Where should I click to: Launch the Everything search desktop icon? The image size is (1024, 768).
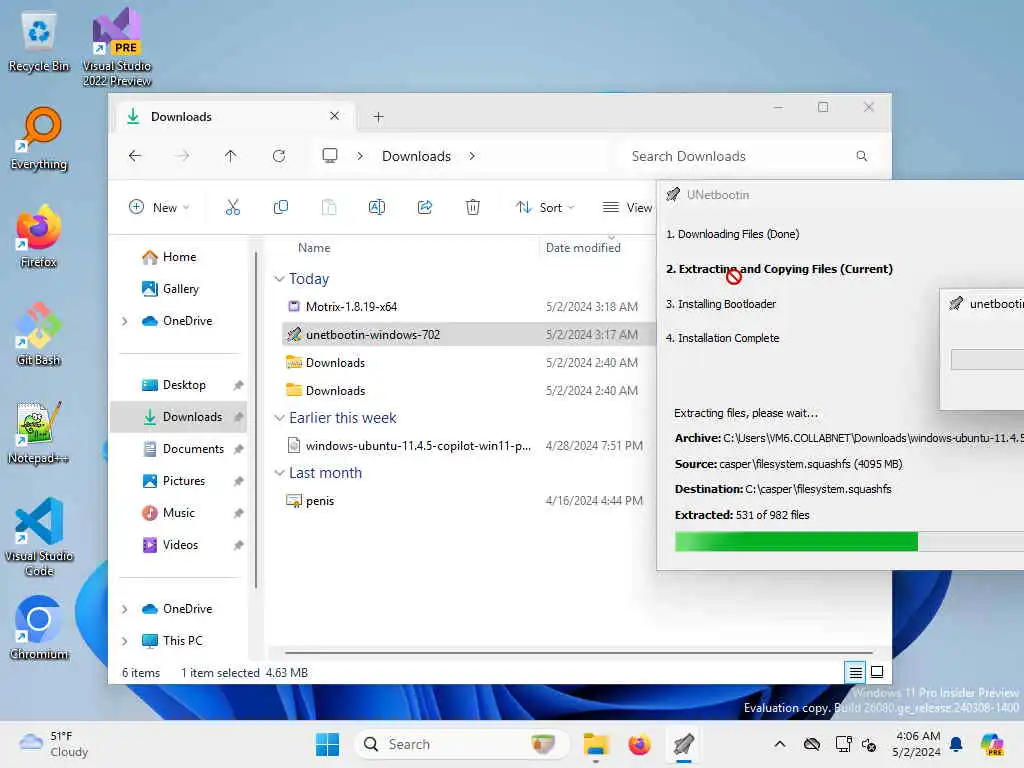[x=39, y=138]
